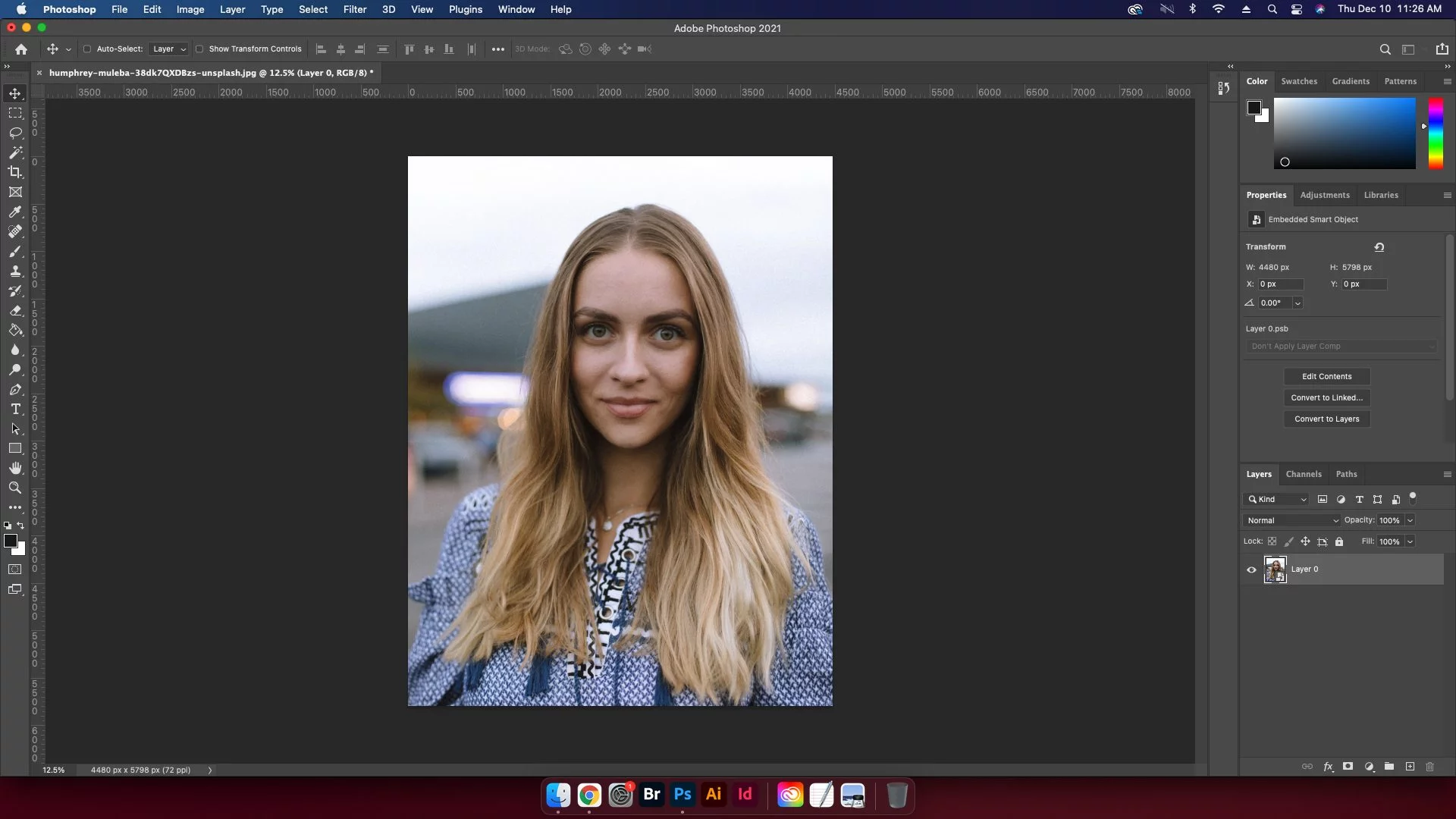Hide Layer 0 visibility eye
The width and height of the screenshot is (1456, 819).
[x=1251, y=570]
